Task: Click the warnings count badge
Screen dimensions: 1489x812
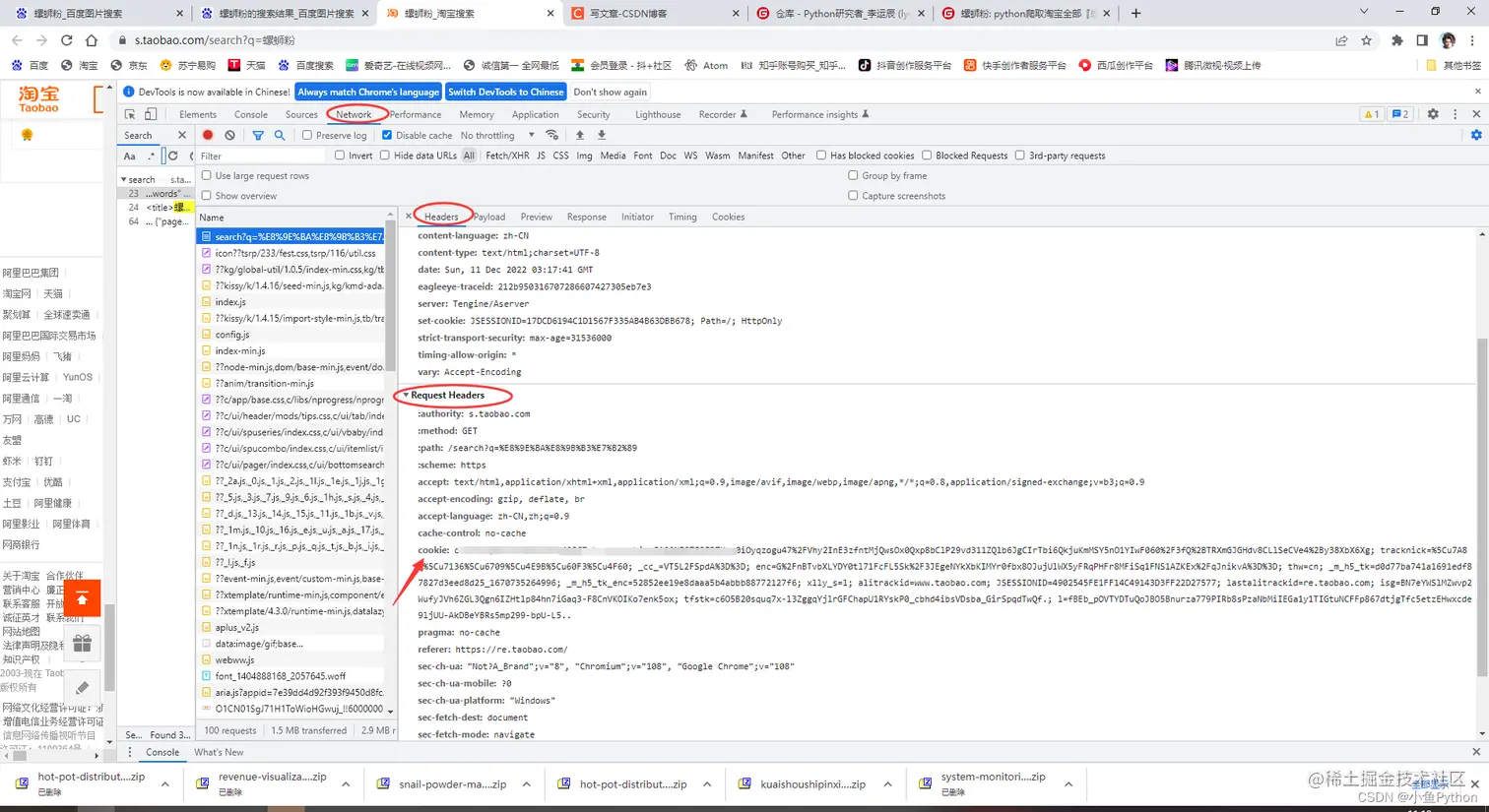Action: coord(1371,114)
